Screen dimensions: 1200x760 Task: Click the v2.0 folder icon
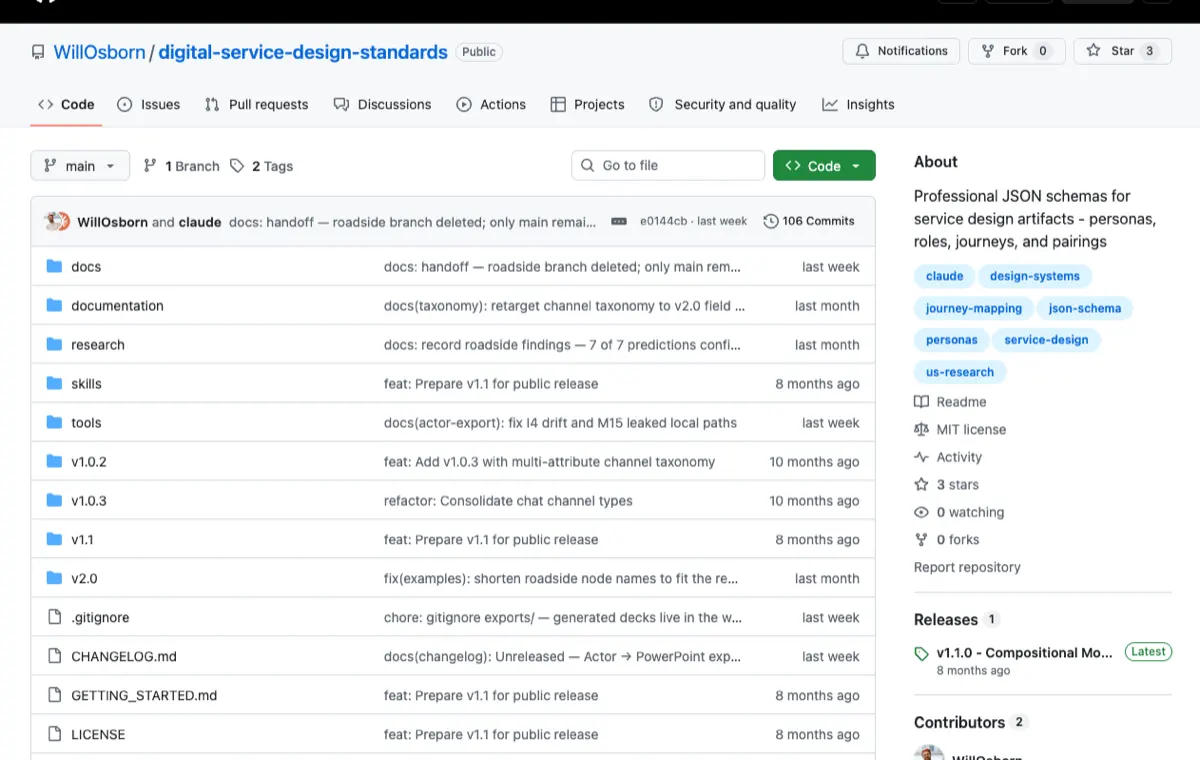tap(54, 579)
